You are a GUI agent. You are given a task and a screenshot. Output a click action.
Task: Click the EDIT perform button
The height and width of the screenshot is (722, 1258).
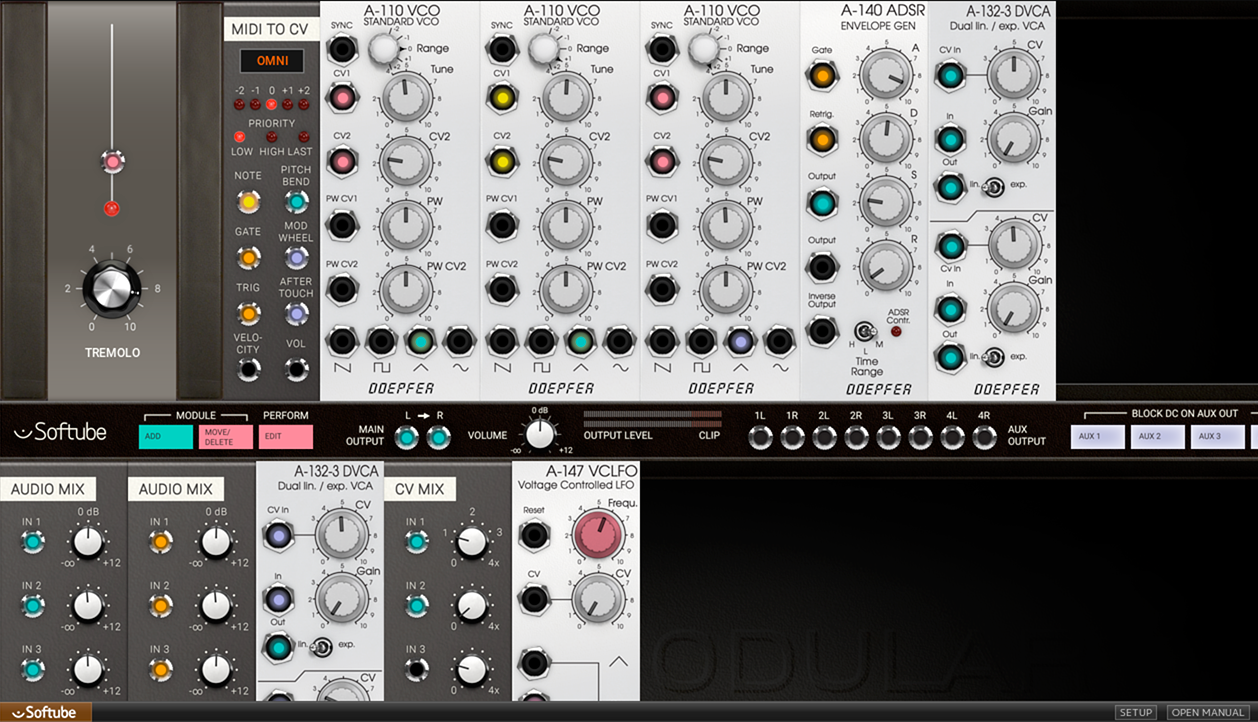pos(286,437)
